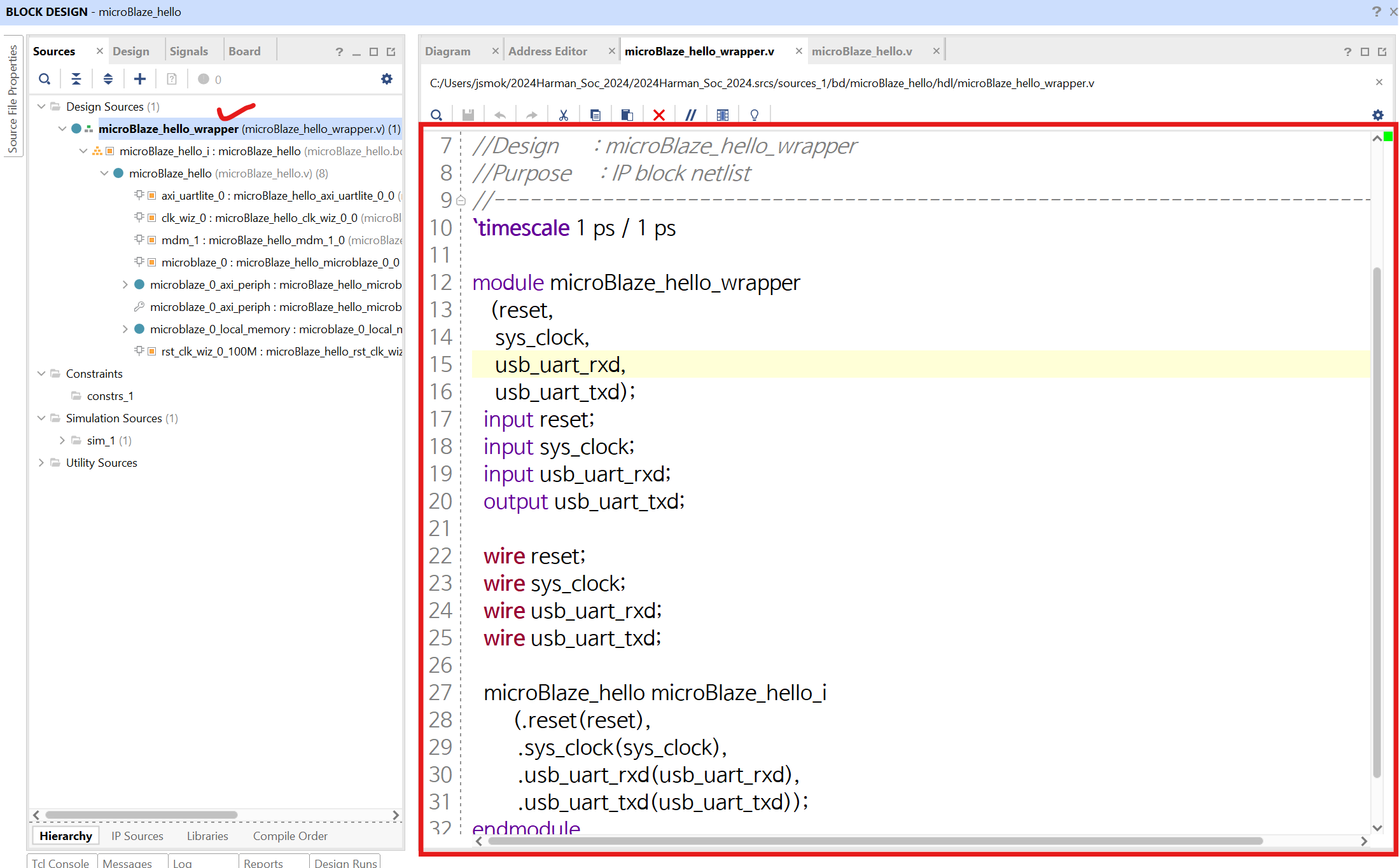Image resolution: width=1399 pixels, height=868 pixels.
Task: Cut selection scissors icon
Action: (x=564, y=115)
